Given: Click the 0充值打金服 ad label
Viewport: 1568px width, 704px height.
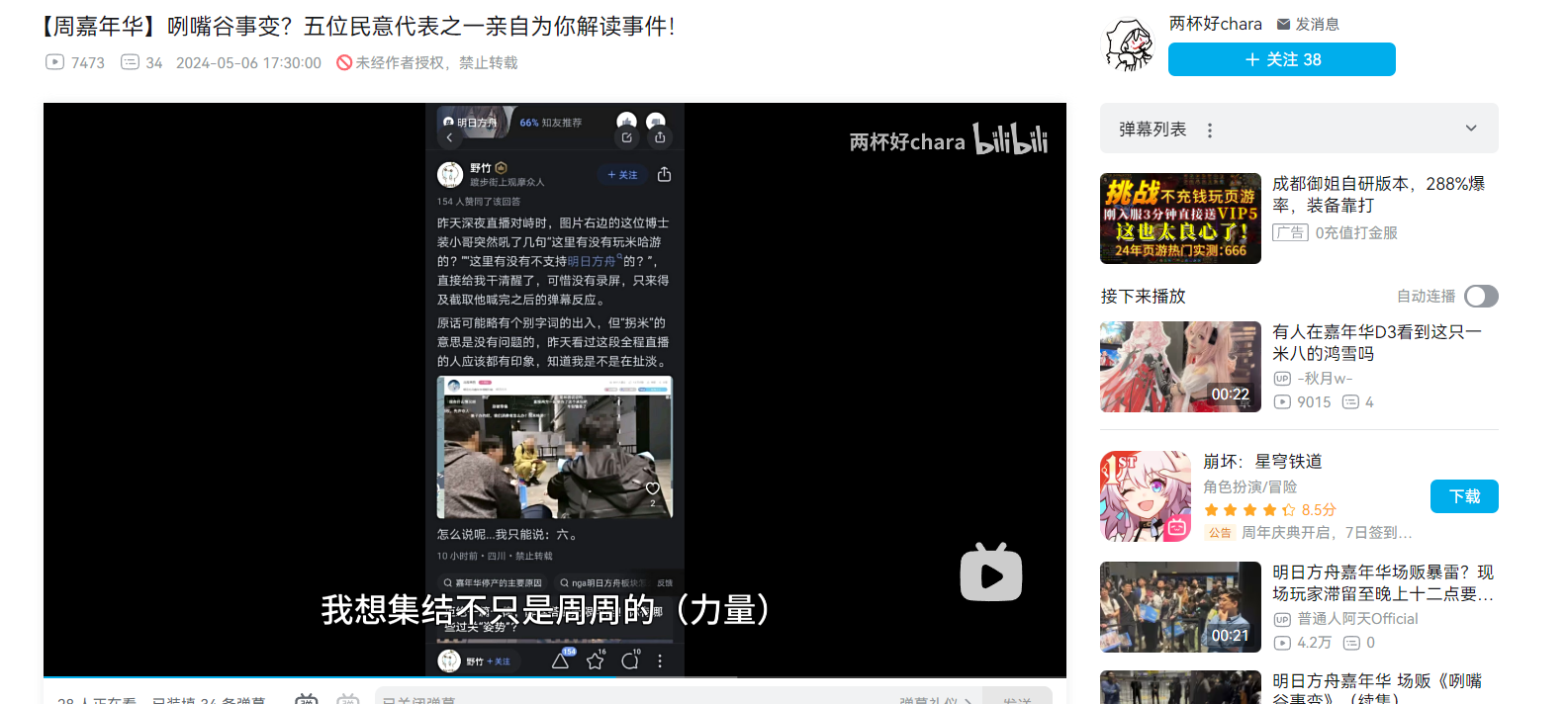Looking at the screenshot, I should coord(1356,232).
